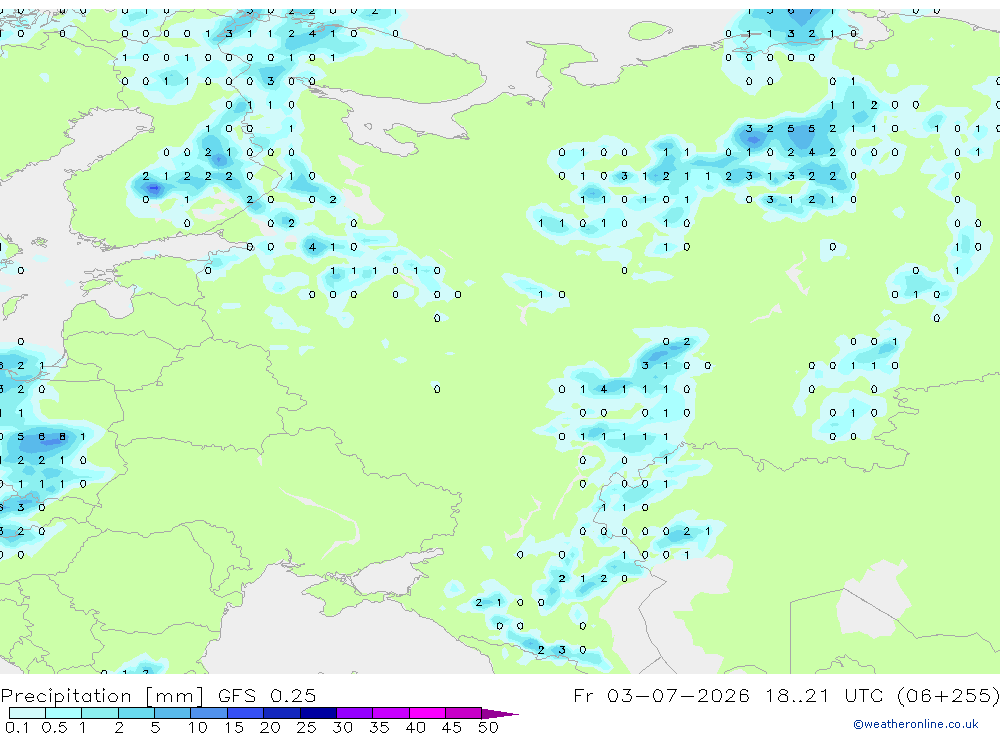Select the "Fr 03-07-2026 18..21 UTC (06+255)" text

[x=786, y=695]
